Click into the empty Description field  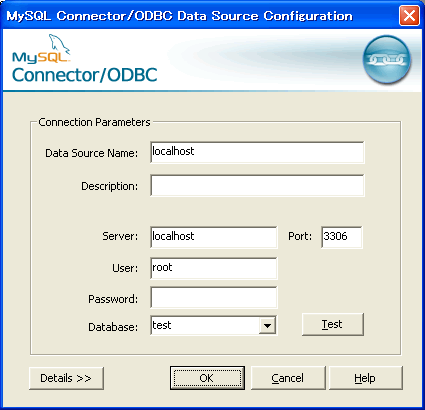coord(257,186)
